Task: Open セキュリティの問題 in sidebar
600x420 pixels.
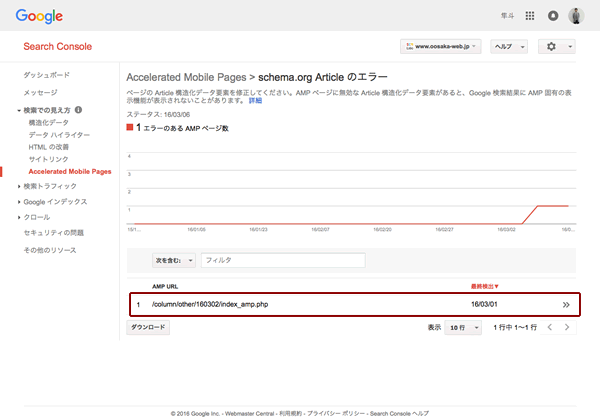Action: click(54, 233)
